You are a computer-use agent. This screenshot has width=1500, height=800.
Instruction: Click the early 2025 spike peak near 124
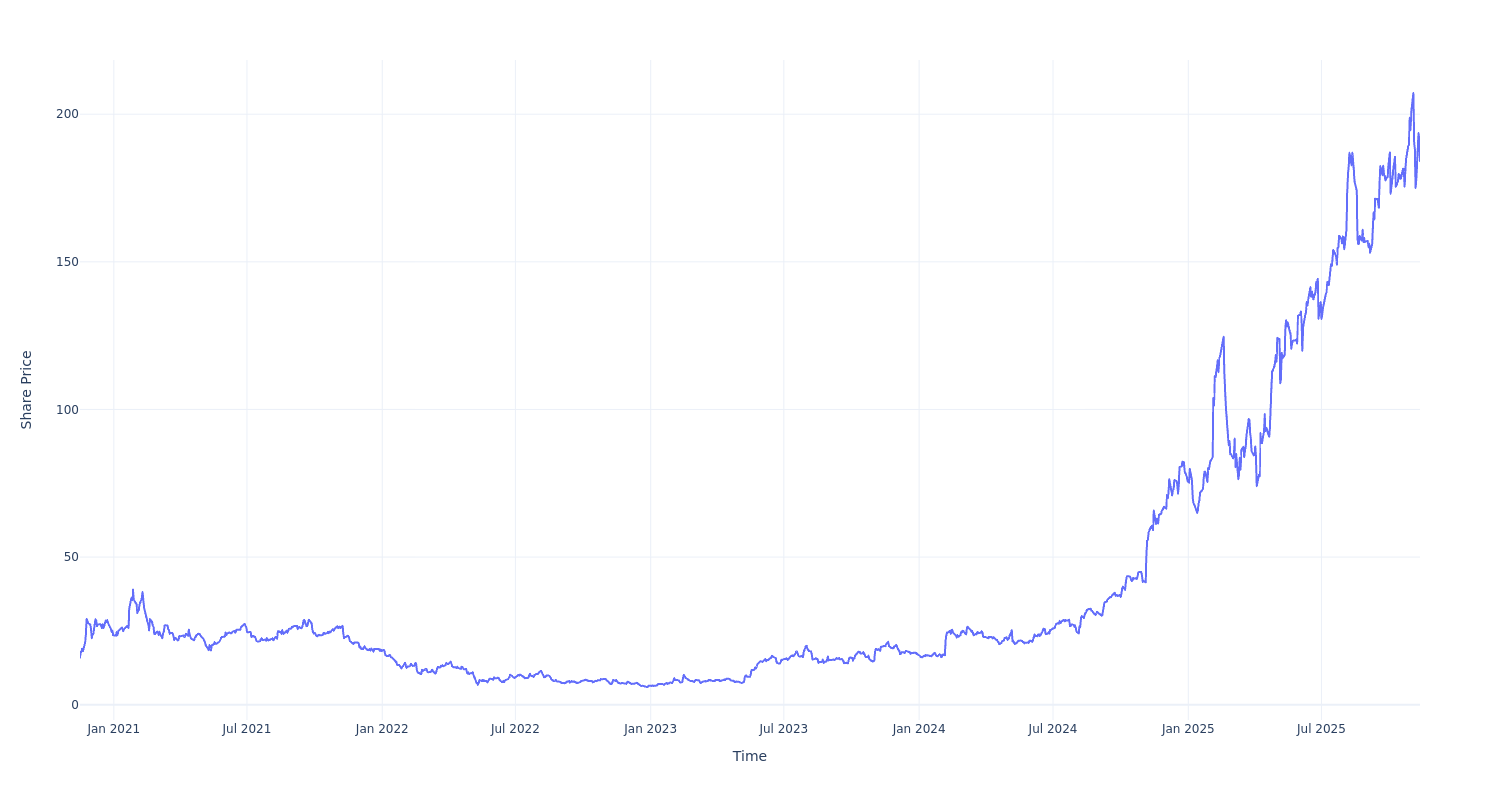1223,338
